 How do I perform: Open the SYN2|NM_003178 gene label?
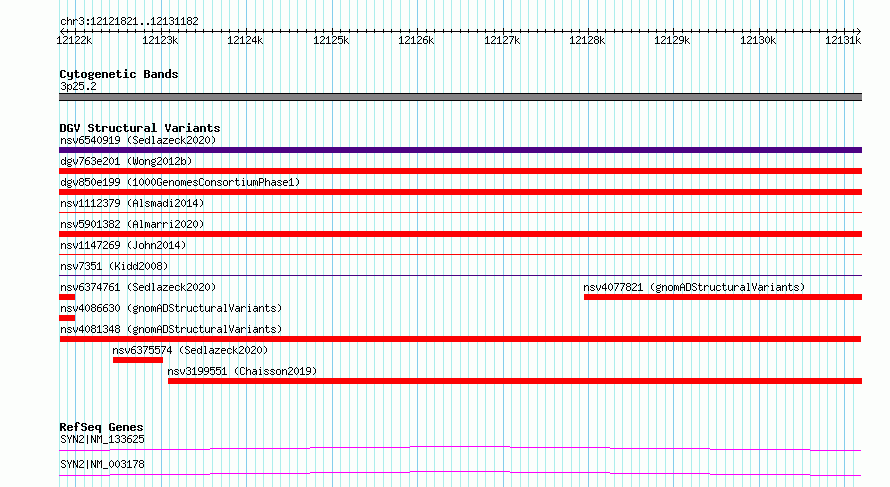click(x=102, y=464)
